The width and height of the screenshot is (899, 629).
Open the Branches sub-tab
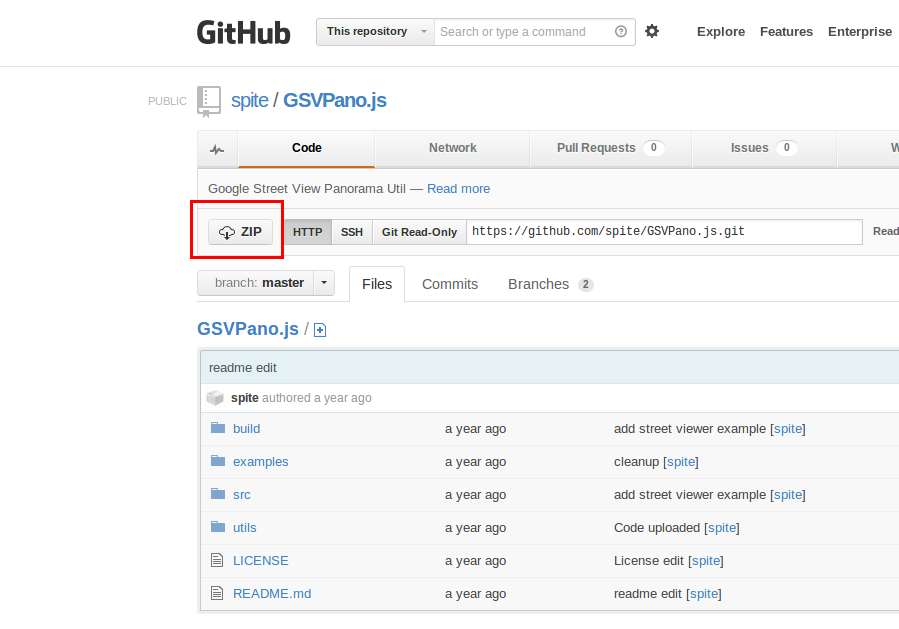pos(550,284)
